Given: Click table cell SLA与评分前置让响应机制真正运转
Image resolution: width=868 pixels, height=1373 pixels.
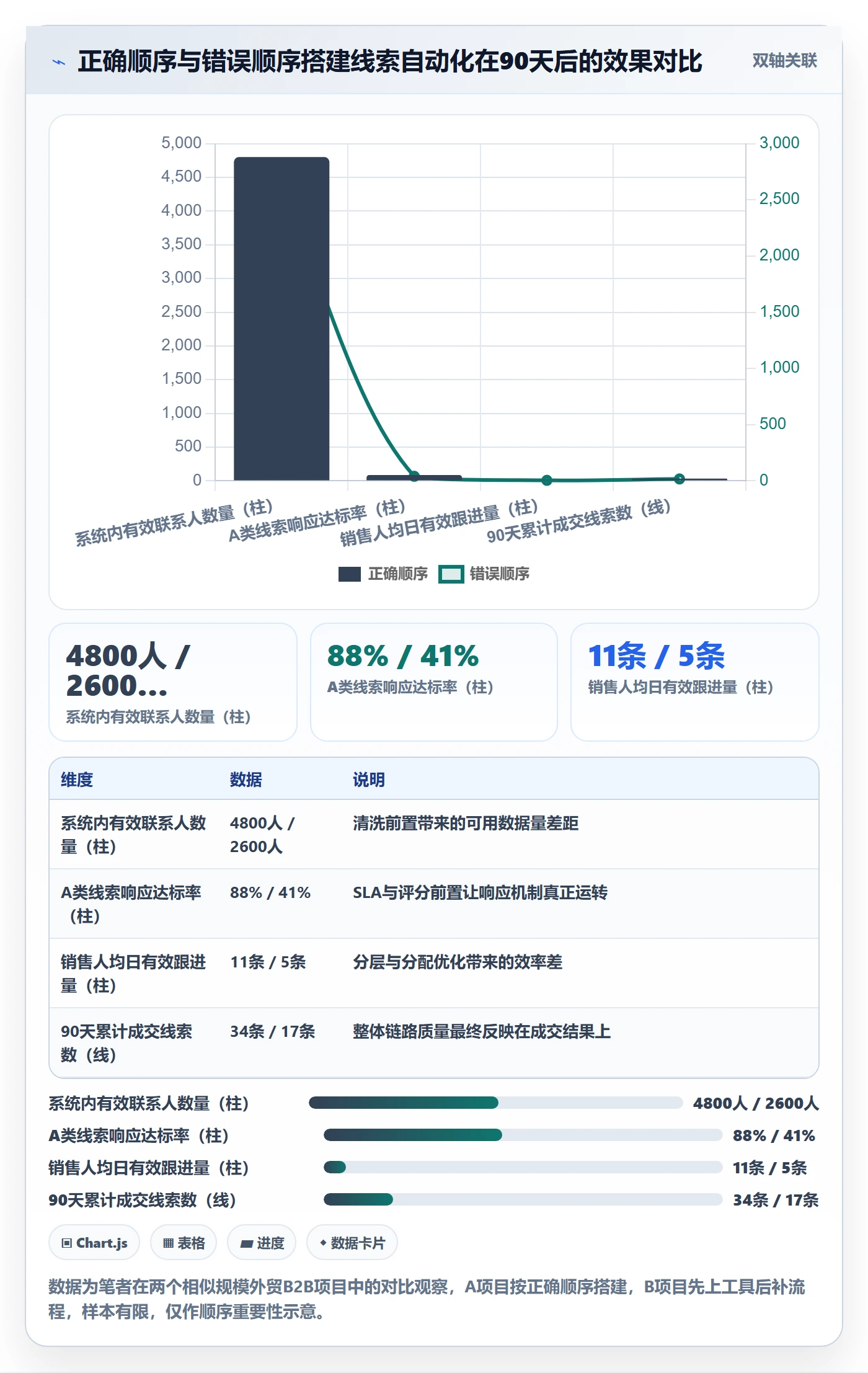Looking at the screenshot, I should (480, 893).
